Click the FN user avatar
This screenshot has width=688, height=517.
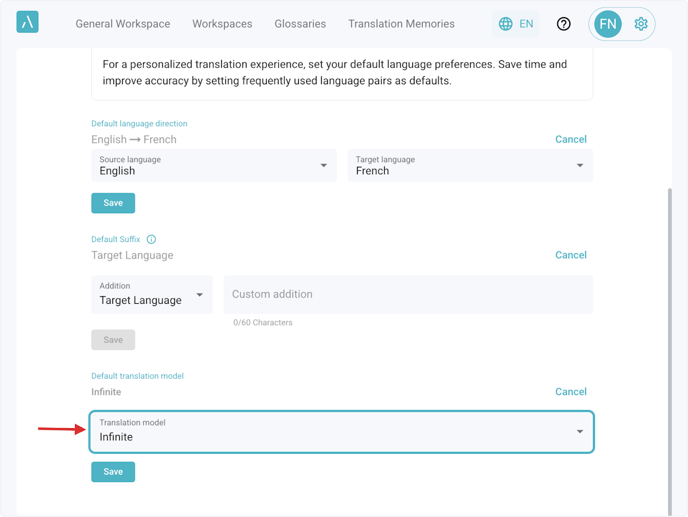[607, 24]
